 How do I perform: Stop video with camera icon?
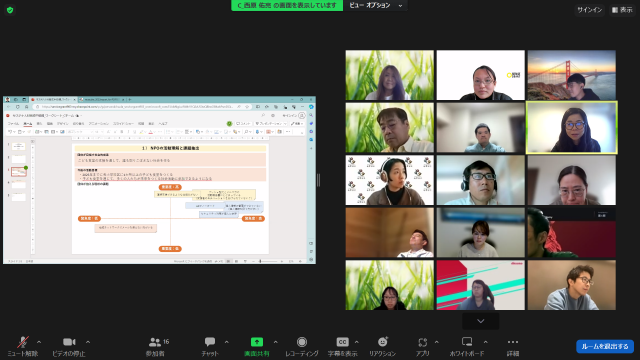pos(69,342)
